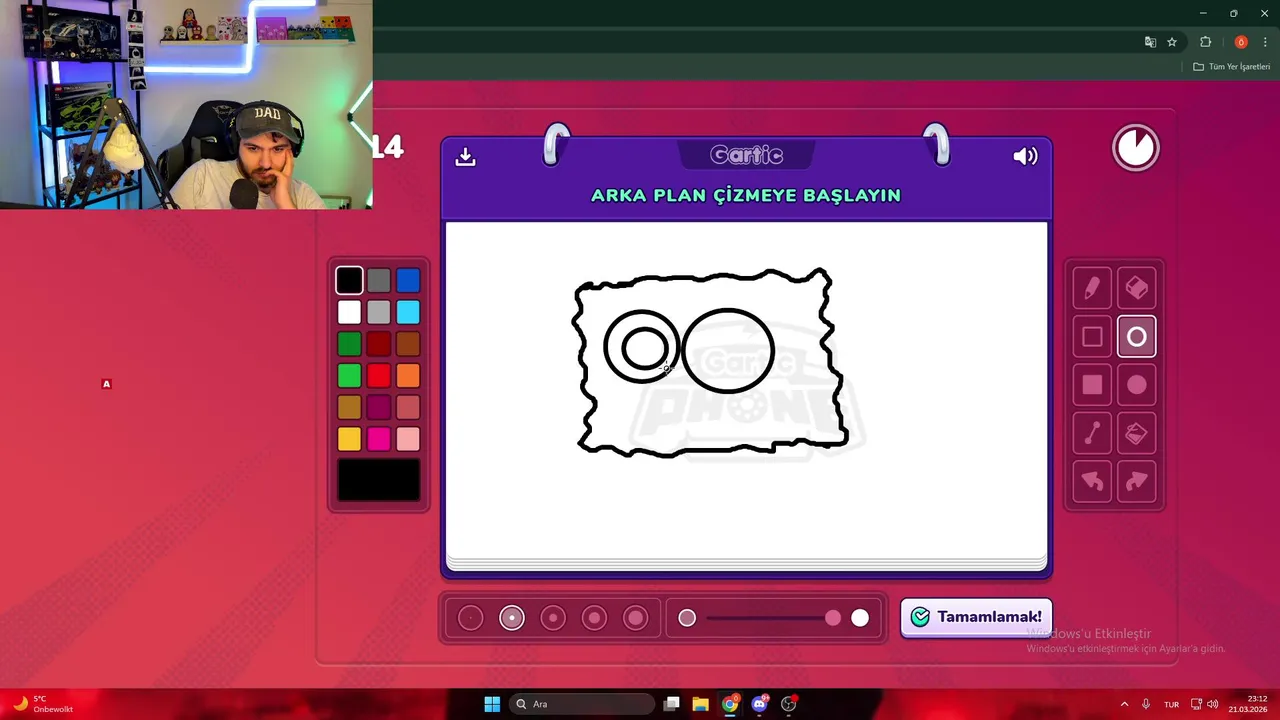Image resolution: width=1280 pixels, height=720 pixels.
Task: Choose the largest brush thickness
Action: tap(636, 618)
